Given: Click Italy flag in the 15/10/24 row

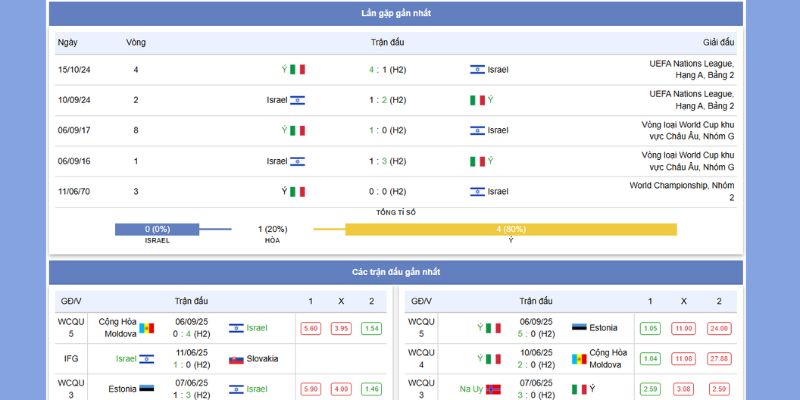Looking at the screenshot, I should click(x=297, y=70).
